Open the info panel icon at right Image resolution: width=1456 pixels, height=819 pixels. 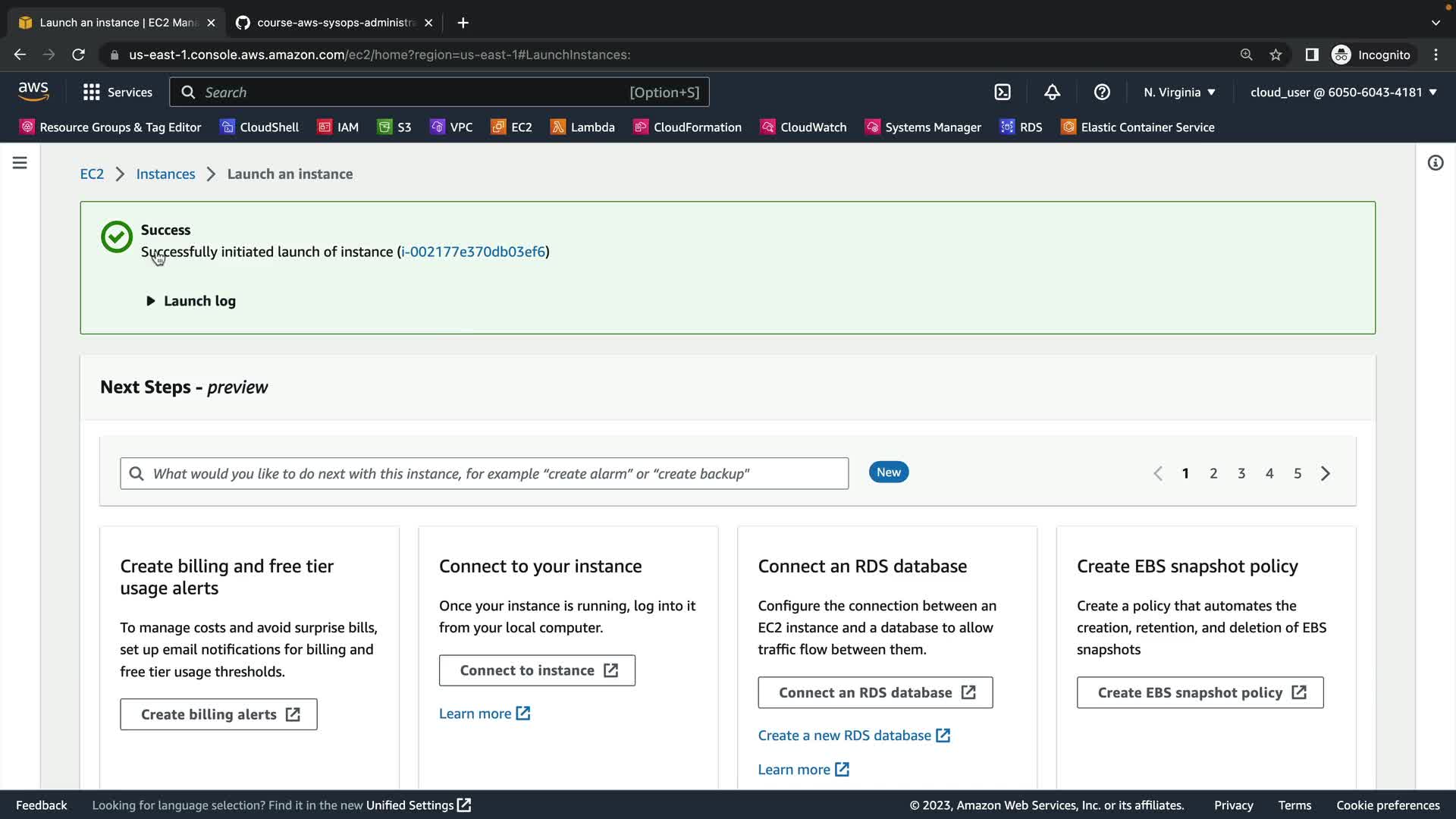(1435, 163)
